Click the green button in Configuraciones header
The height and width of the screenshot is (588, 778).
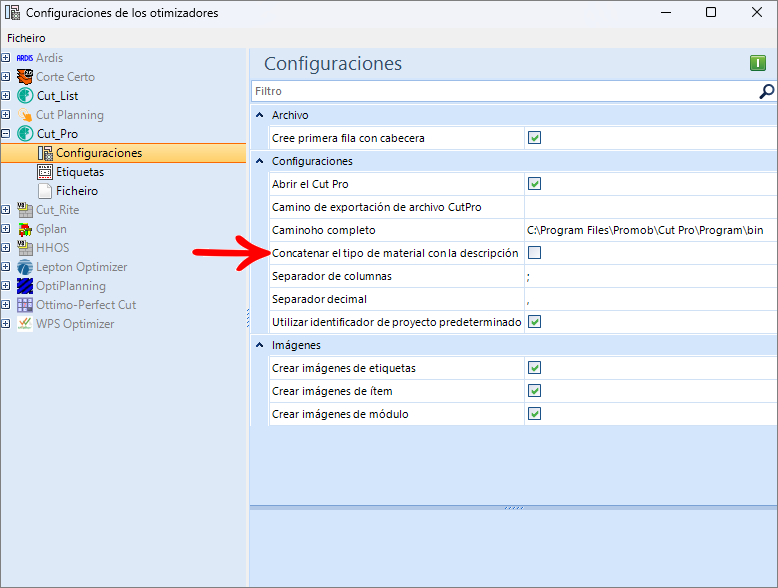[x=758, y=64]
